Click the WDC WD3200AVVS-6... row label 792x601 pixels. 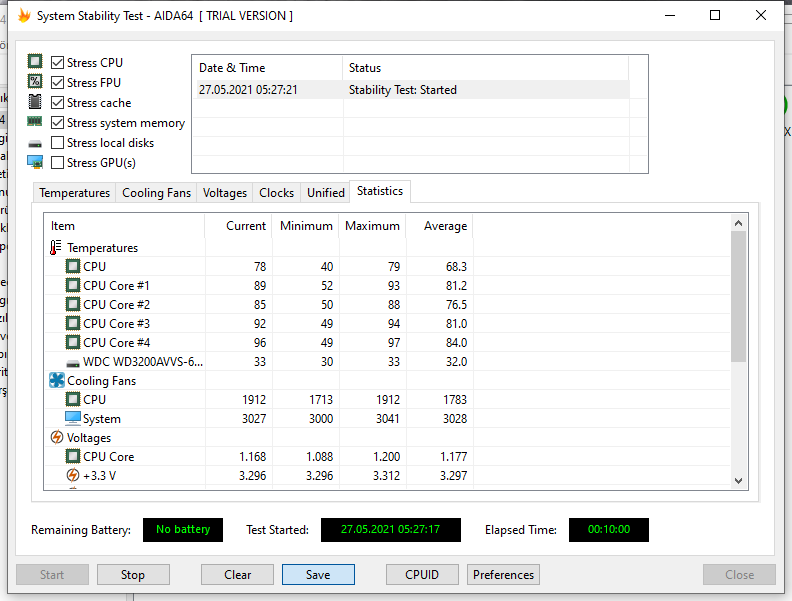(143, 362)
